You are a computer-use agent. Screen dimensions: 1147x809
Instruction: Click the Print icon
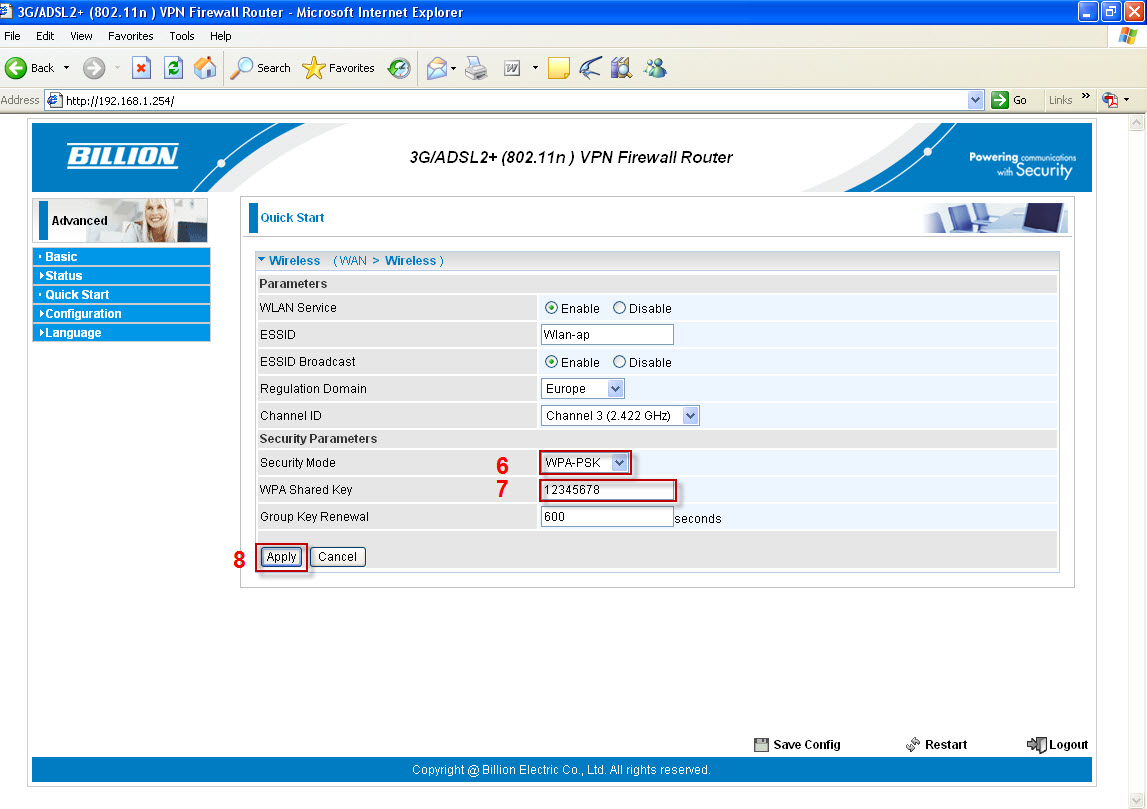[x=476, y=68]
